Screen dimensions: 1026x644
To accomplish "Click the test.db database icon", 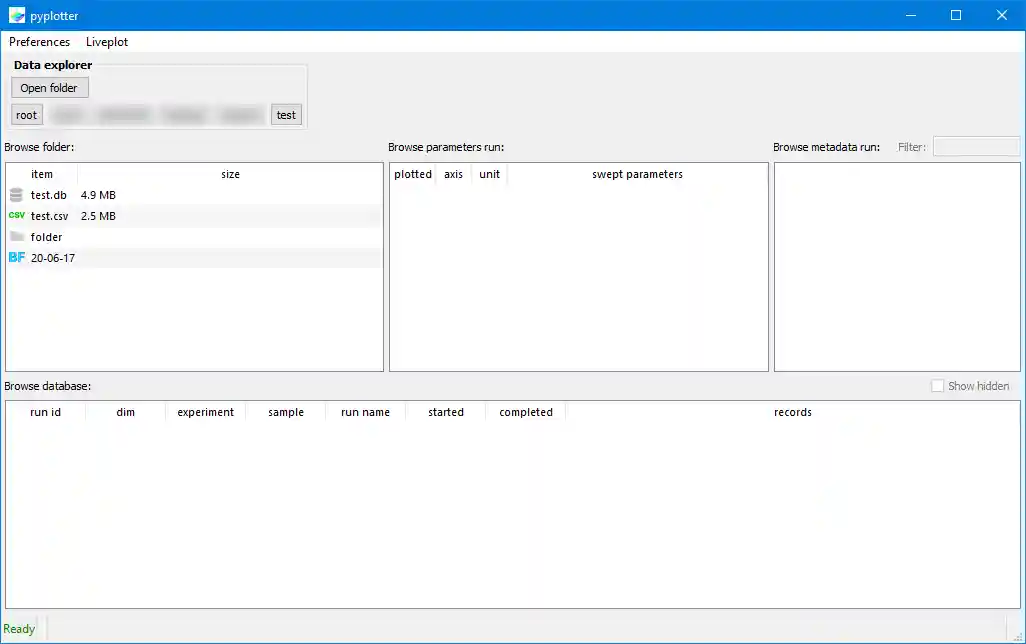I will click(x=16, y=195).
